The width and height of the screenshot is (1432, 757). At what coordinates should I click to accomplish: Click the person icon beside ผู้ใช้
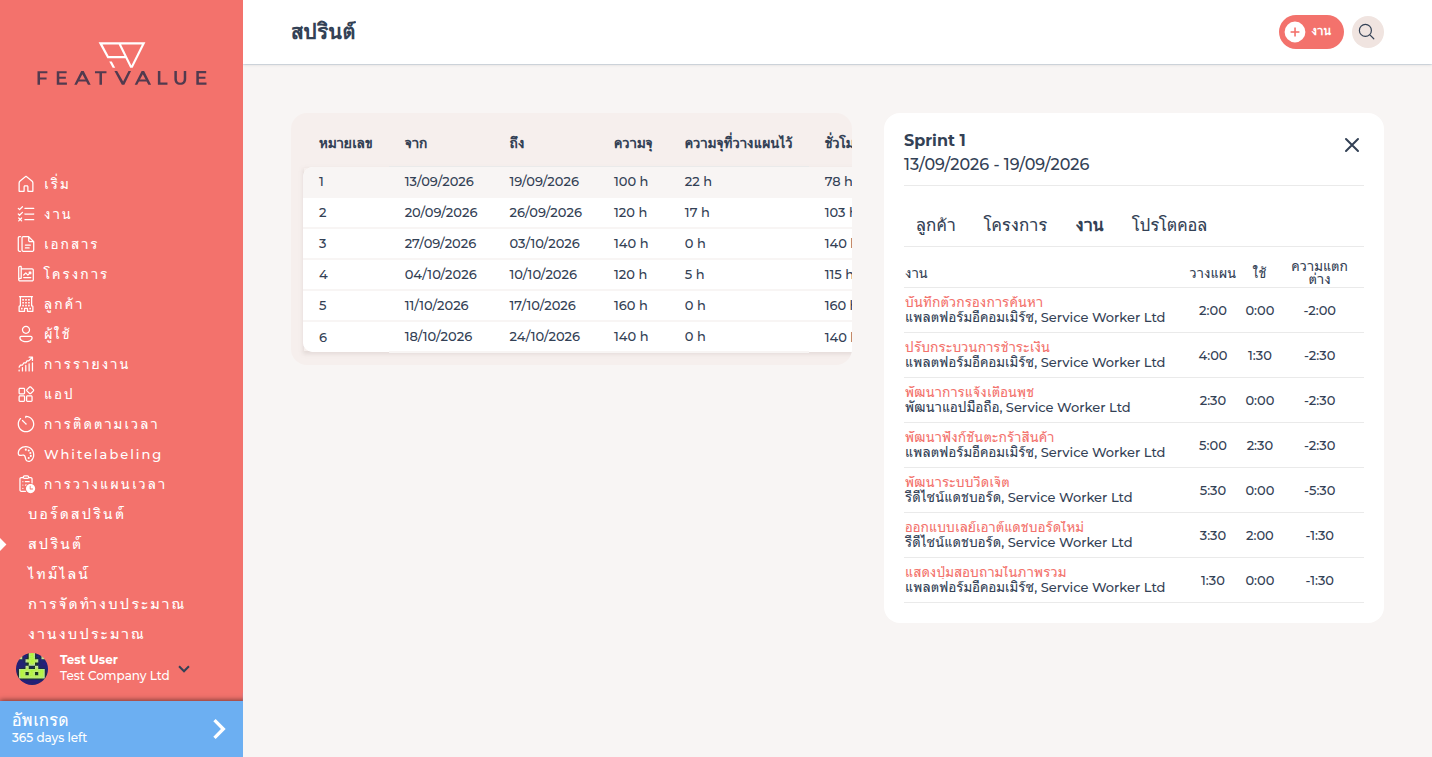(26, 334)
